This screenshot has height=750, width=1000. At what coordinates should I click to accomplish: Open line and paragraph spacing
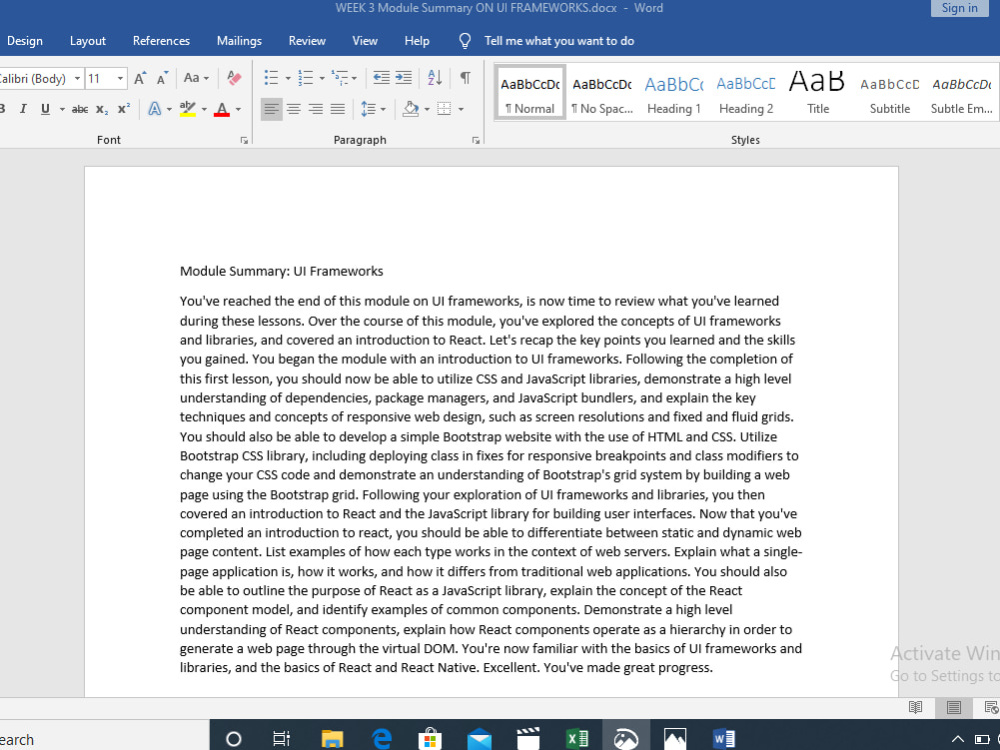[373, 109]
